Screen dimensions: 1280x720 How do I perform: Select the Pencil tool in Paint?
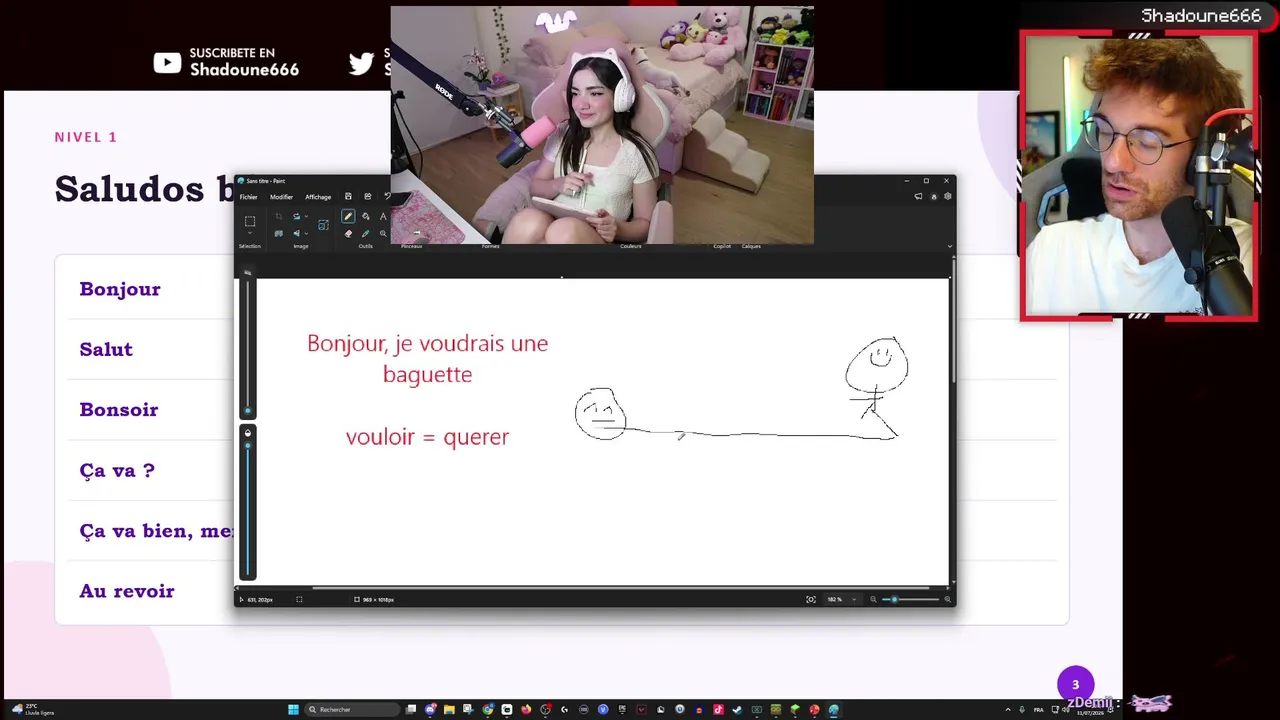pyautogui.click(x=348, y=216)
